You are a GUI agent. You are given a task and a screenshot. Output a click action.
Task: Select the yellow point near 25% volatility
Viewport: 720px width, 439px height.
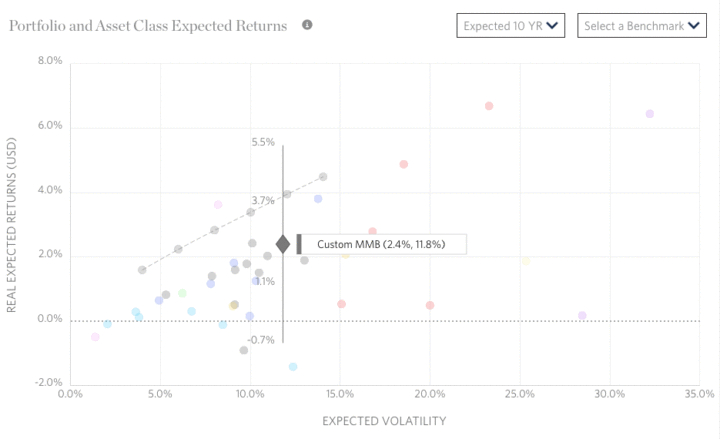tap(526, 262)
